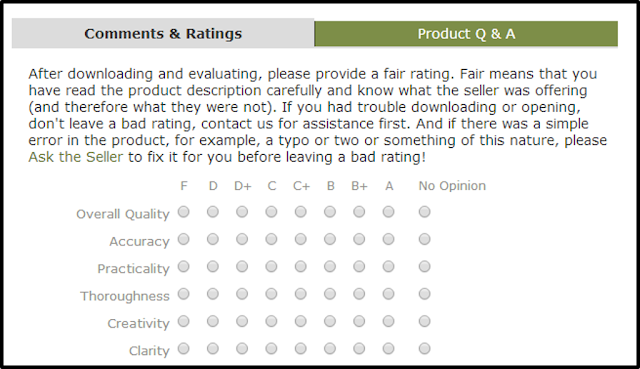Choose No Opinion for Thoroughness

pyautogui.click(x=424, y=294)
